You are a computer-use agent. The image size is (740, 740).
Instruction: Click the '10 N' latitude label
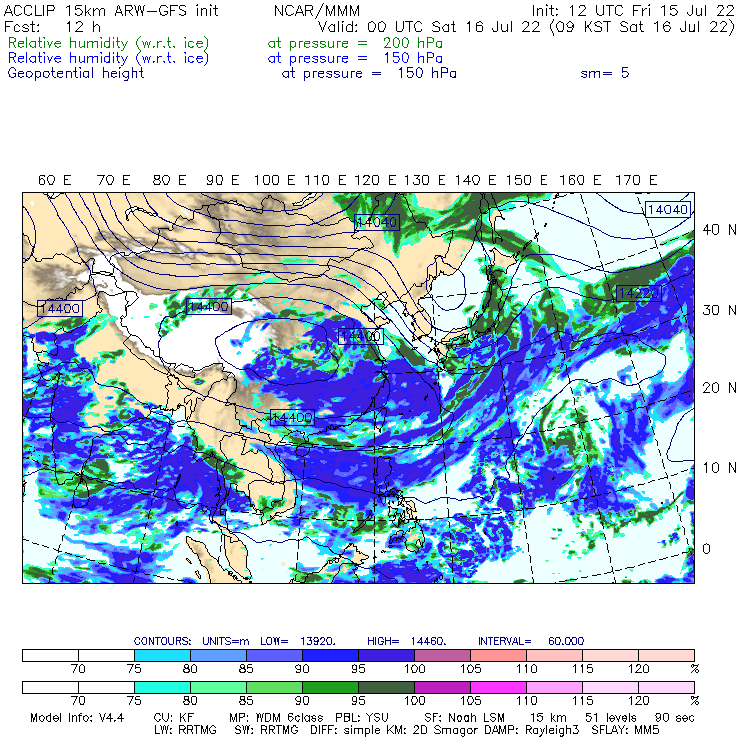(x=719, y=468)
